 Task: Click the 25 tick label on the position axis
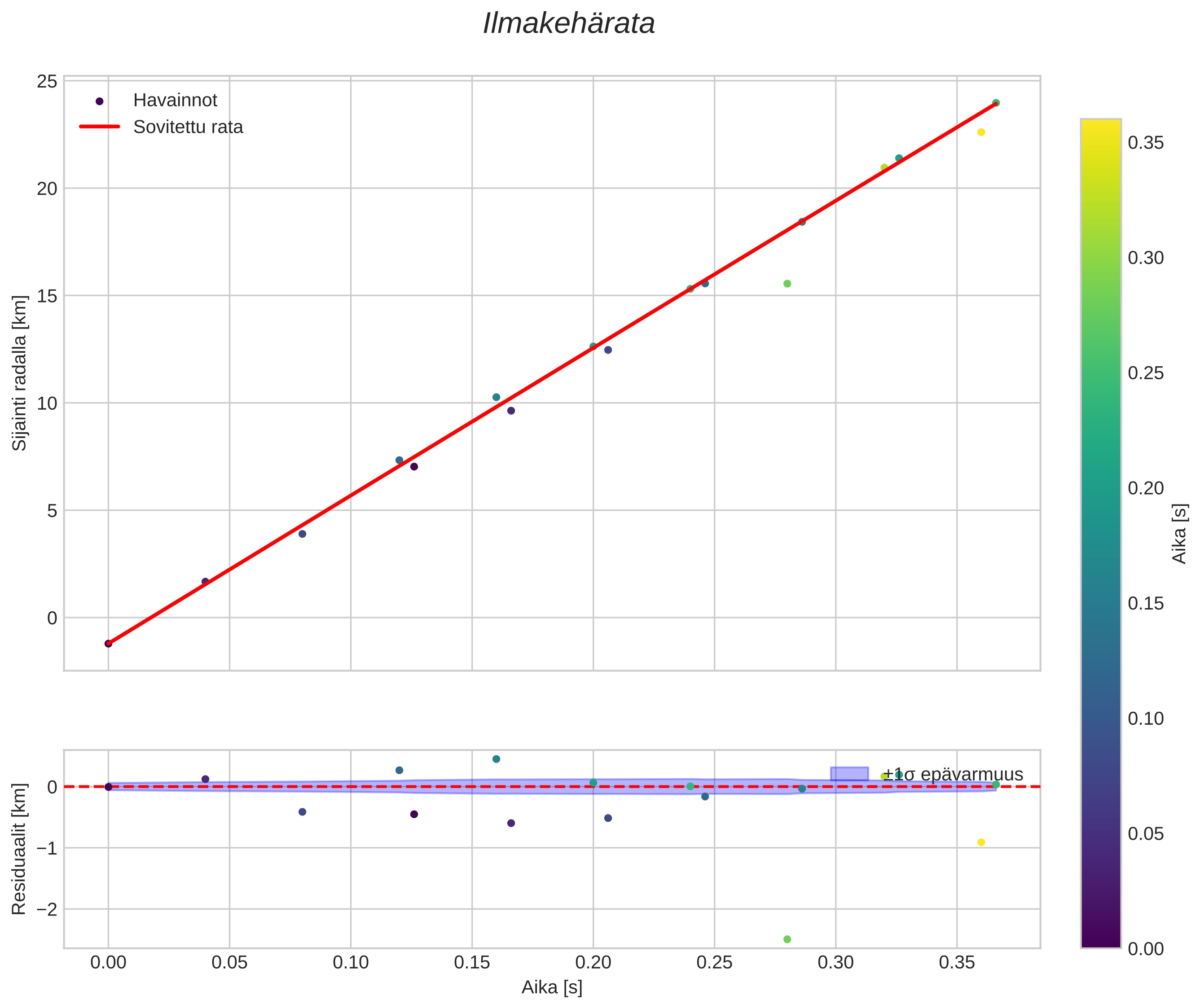(x=47, y=82)
